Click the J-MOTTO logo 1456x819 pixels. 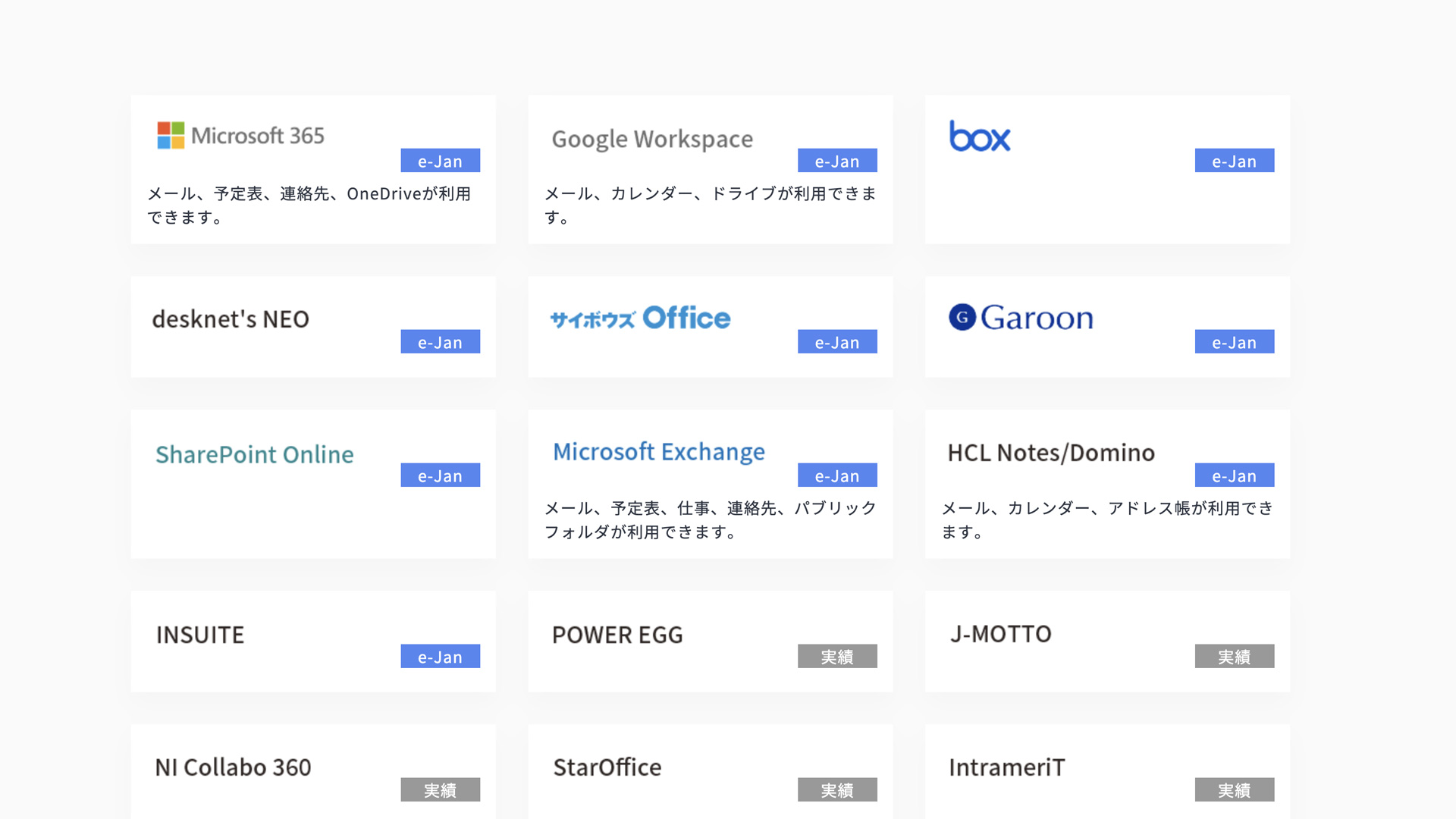(1001, 634)
